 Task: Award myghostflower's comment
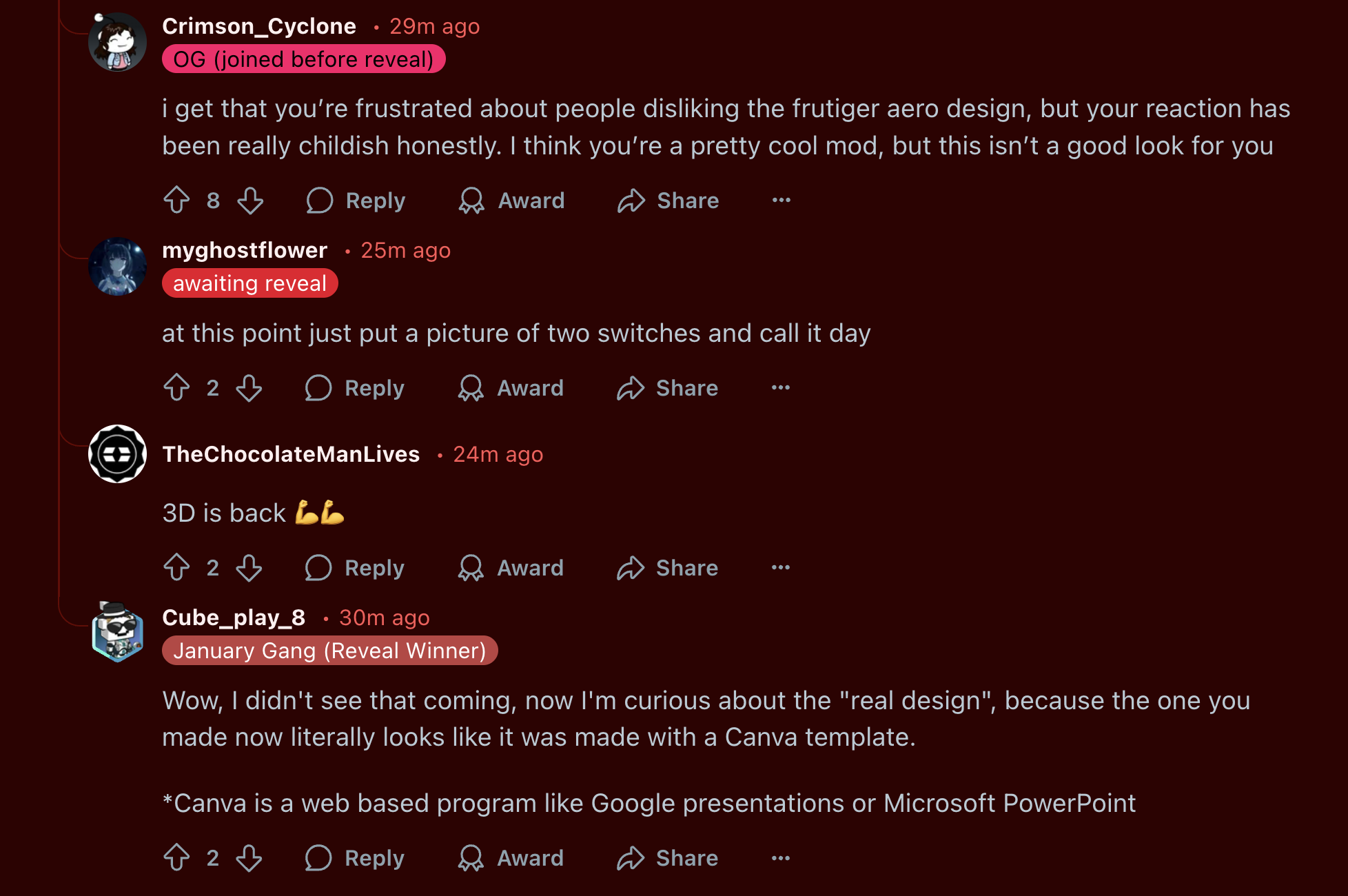pos(511,388)
